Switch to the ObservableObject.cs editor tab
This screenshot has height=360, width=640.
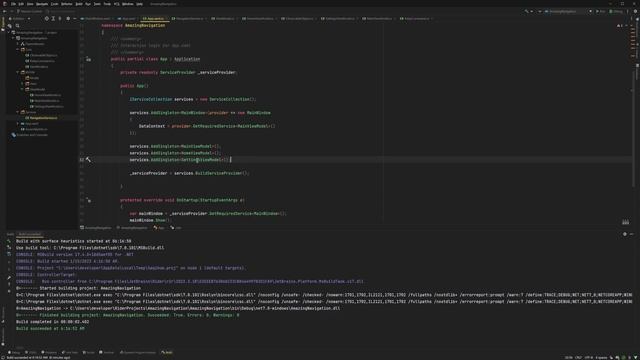tap(299, 18)
